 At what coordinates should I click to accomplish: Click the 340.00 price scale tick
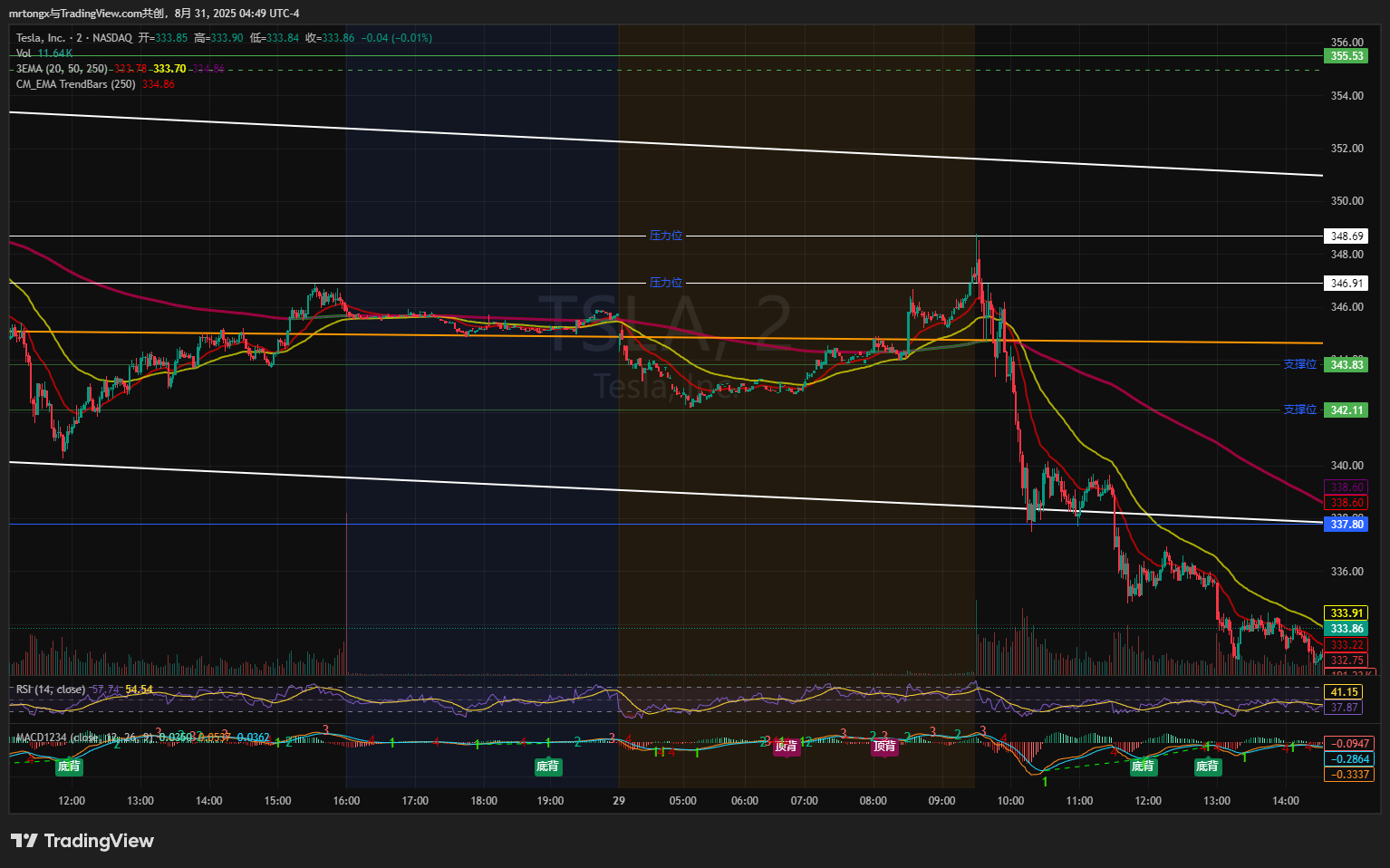point(1347,466)
